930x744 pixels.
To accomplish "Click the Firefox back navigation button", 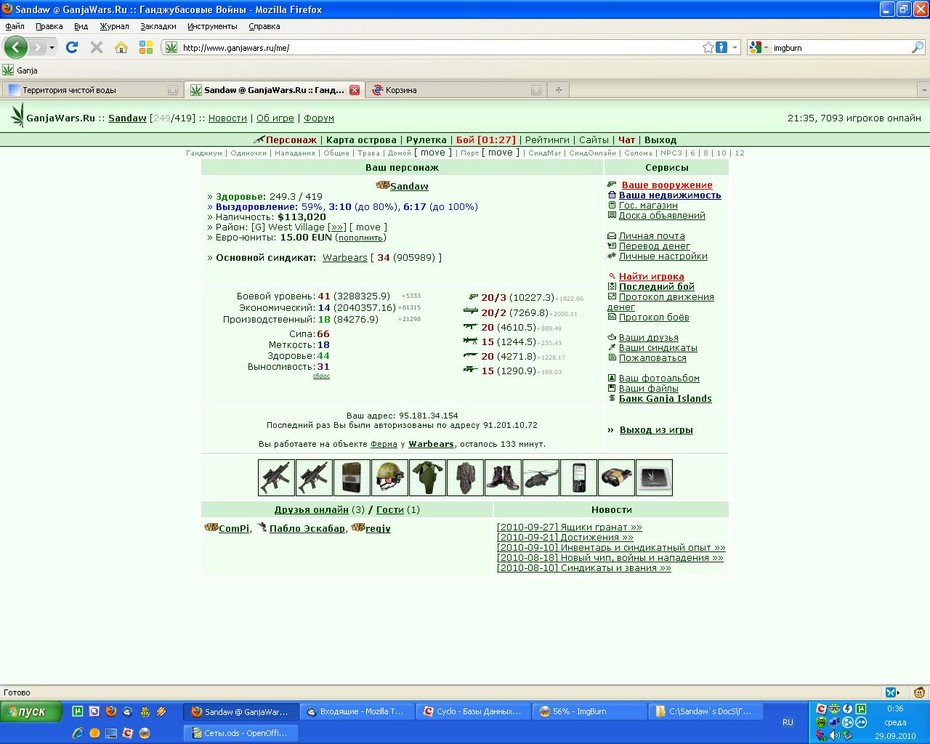I will click(x=16, y=47).
